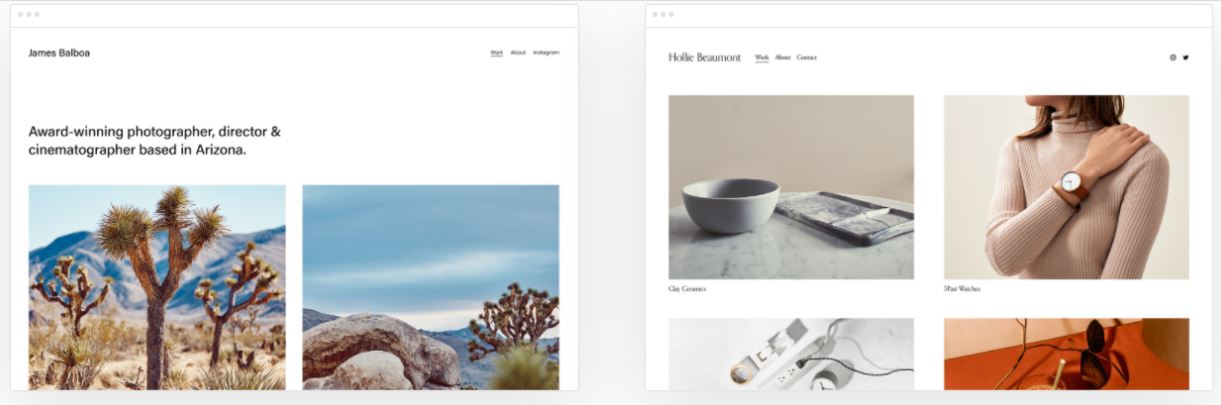
Task: Open Instagram icon on Hollie Beaumont site
Action: pos(1173,57)
